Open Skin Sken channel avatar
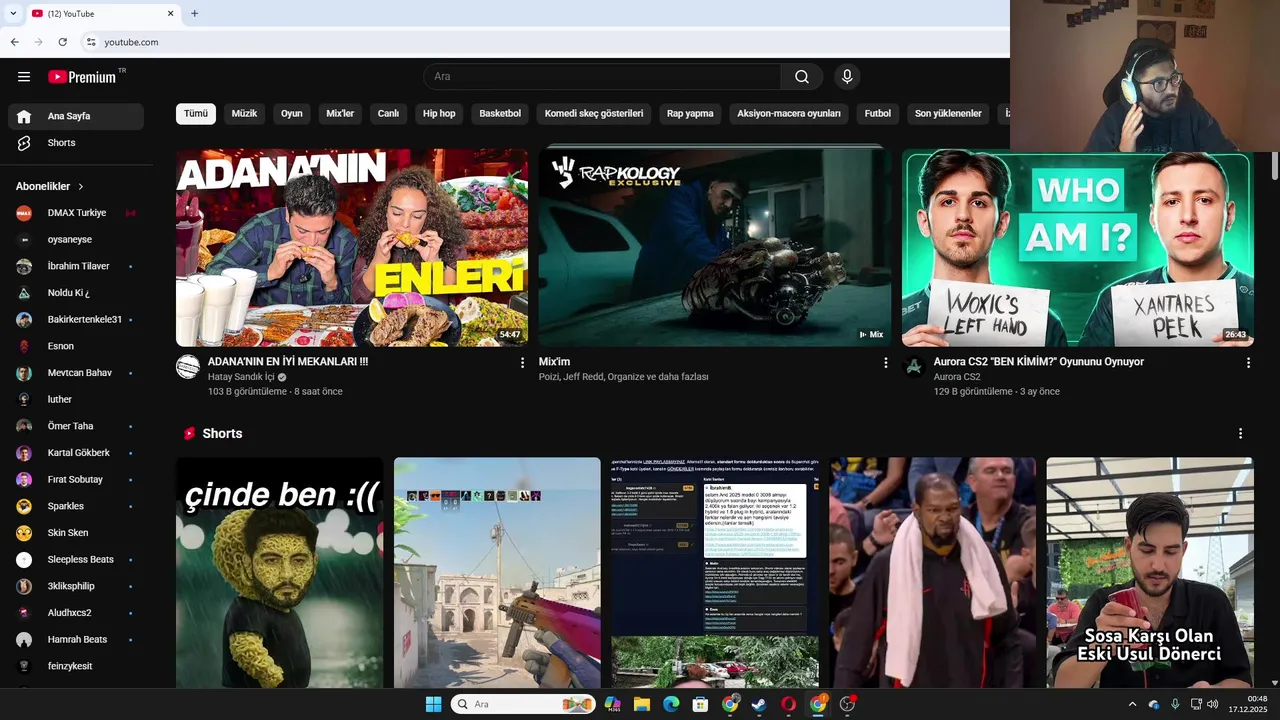This screenshot has height=720, width=1280. click(24, 533)
